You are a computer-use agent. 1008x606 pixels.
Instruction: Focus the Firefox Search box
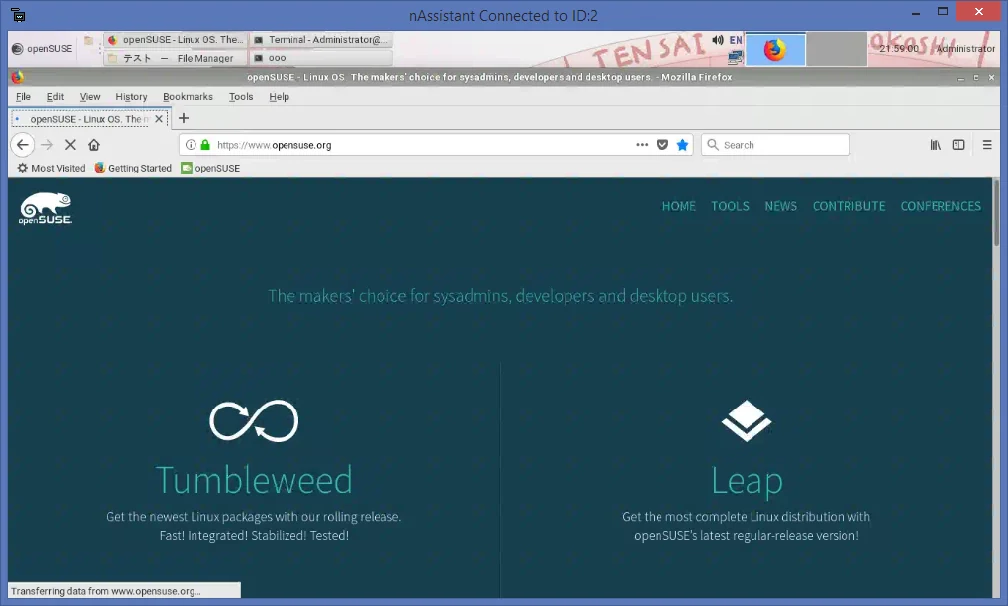coord(775,145)
